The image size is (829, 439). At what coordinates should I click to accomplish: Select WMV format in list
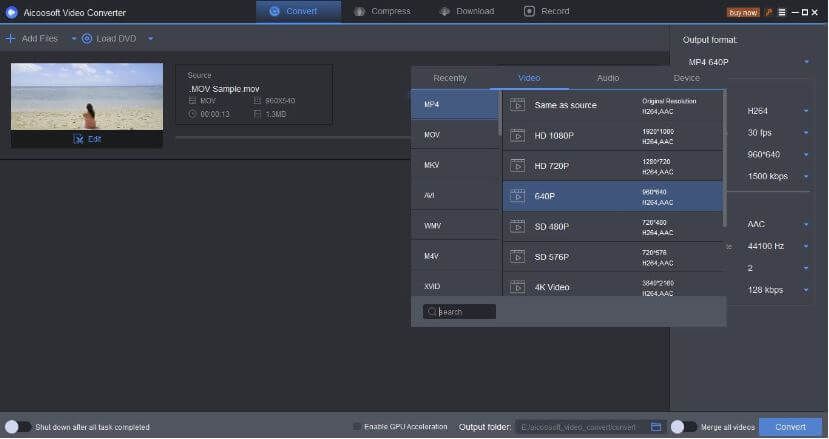(x=455, y=226)
